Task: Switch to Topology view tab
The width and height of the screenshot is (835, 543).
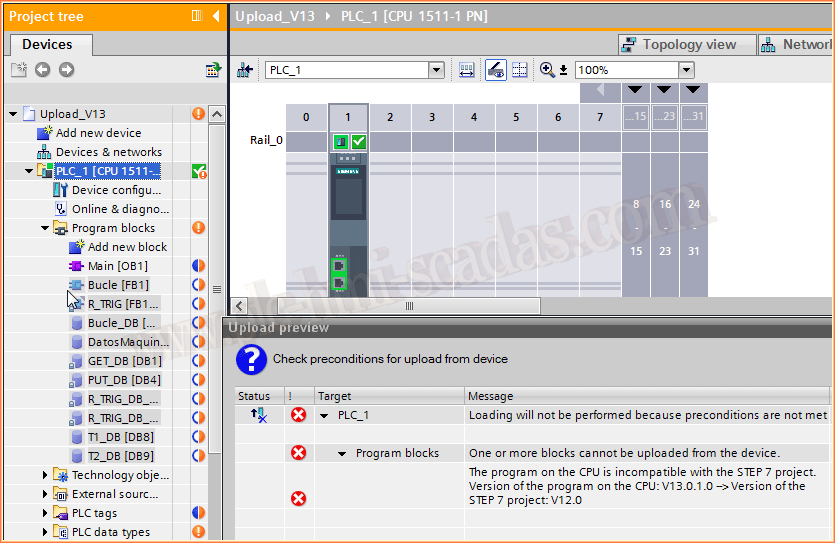Action: [679, 44]
